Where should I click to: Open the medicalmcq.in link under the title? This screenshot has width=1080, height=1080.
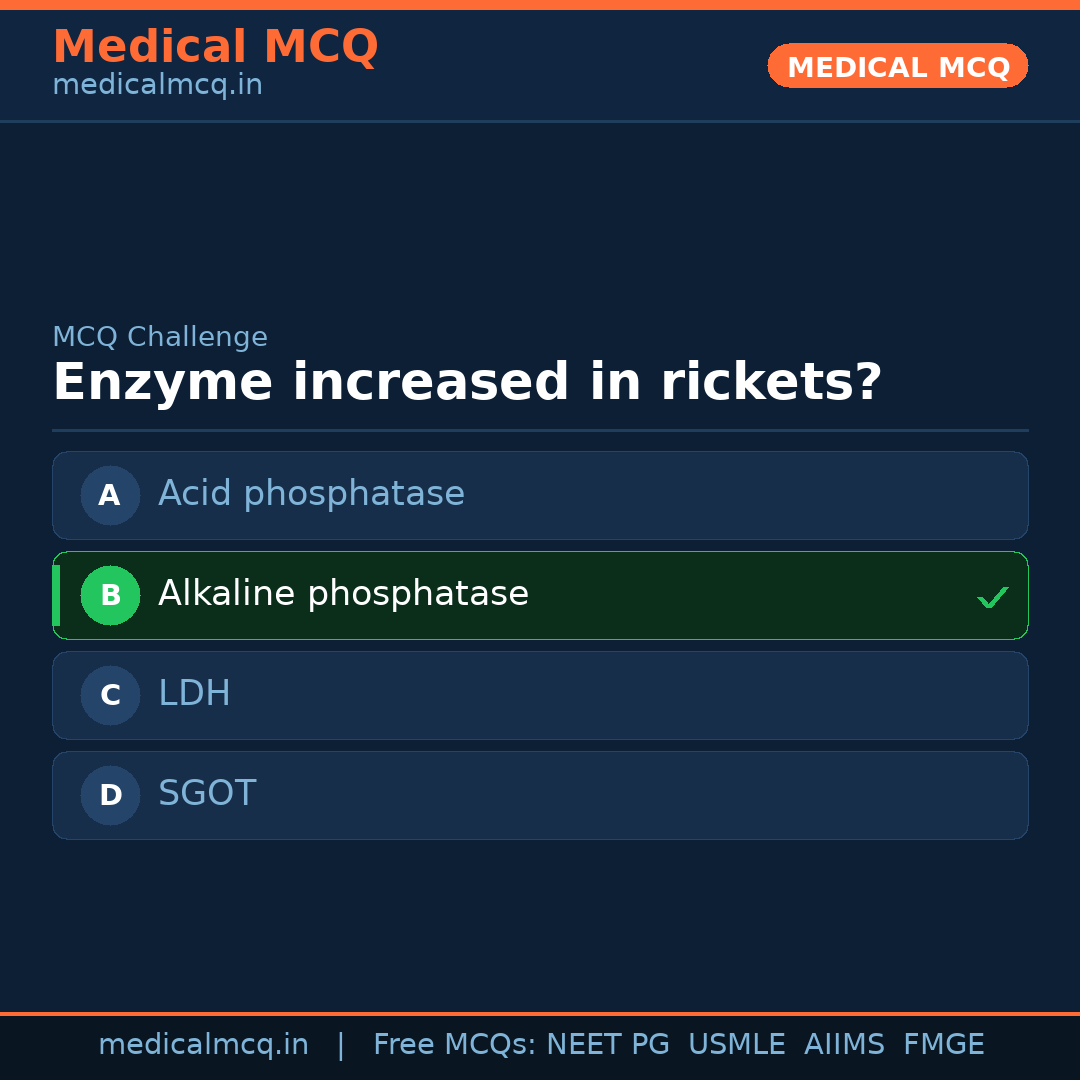[x=157, y=86]
